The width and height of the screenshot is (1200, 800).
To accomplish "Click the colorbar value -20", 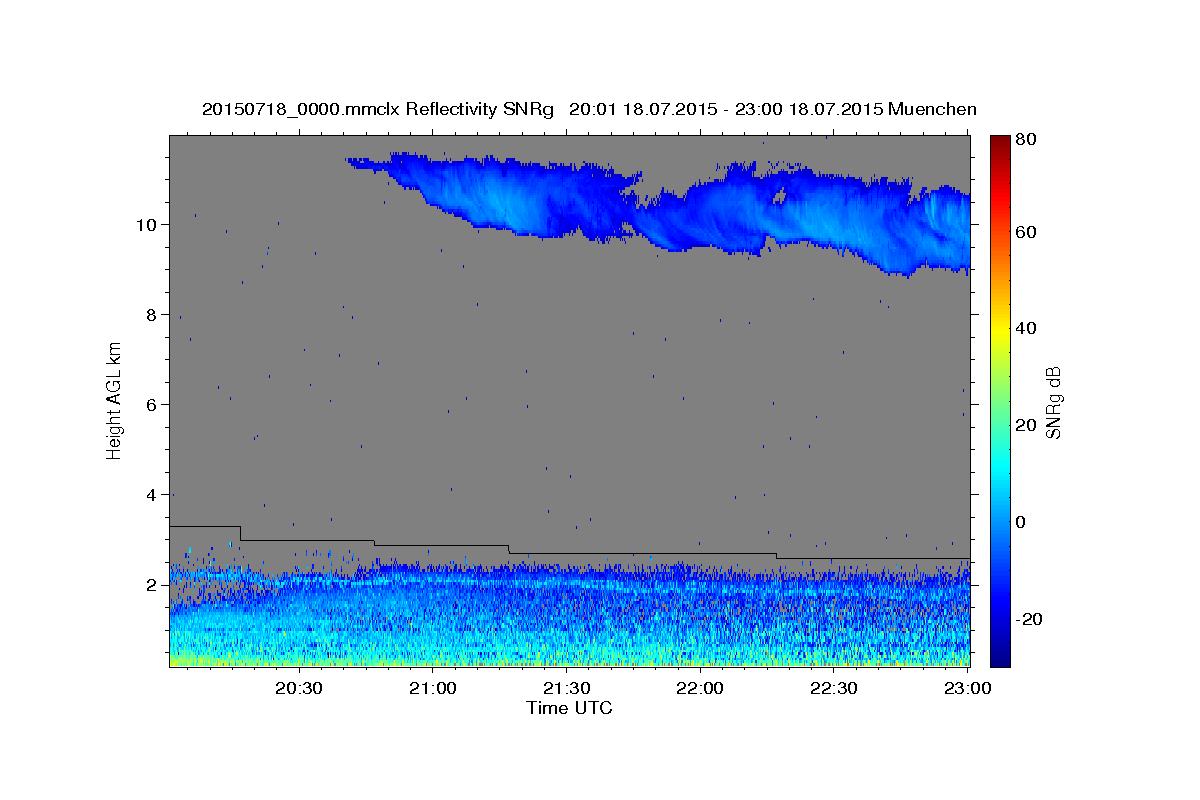I will [1028, 619].
